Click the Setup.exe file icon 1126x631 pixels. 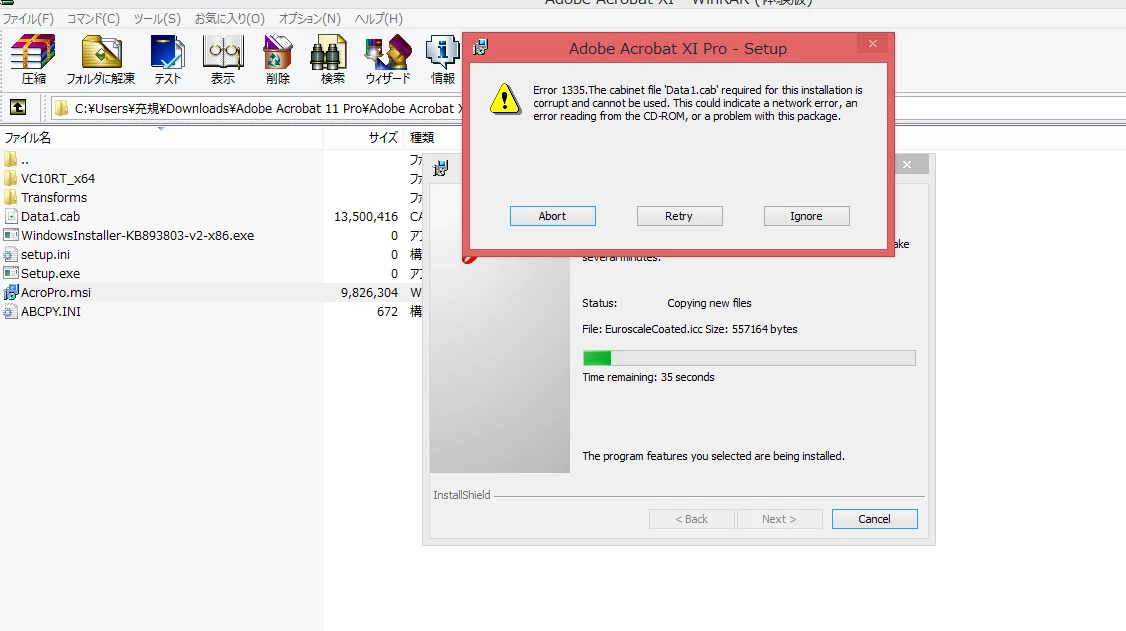click(11, 274)
